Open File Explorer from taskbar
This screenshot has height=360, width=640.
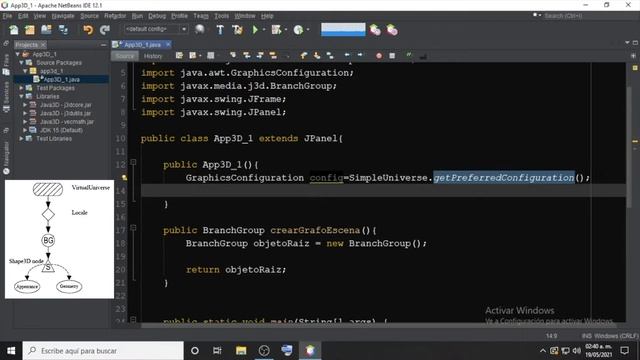click(x=241, y=351)
